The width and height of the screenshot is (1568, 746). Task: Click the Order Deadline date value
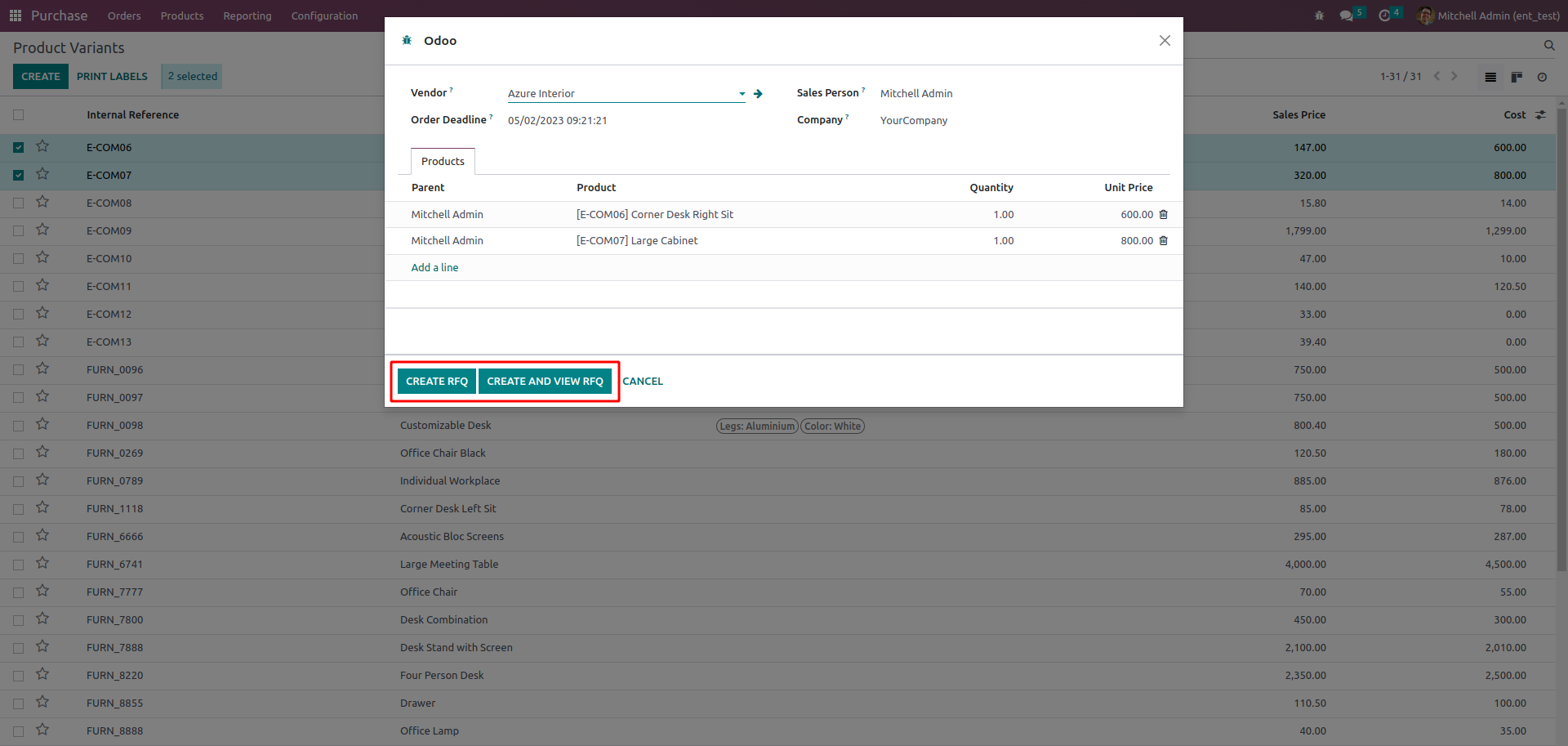[x=557, y=120]
